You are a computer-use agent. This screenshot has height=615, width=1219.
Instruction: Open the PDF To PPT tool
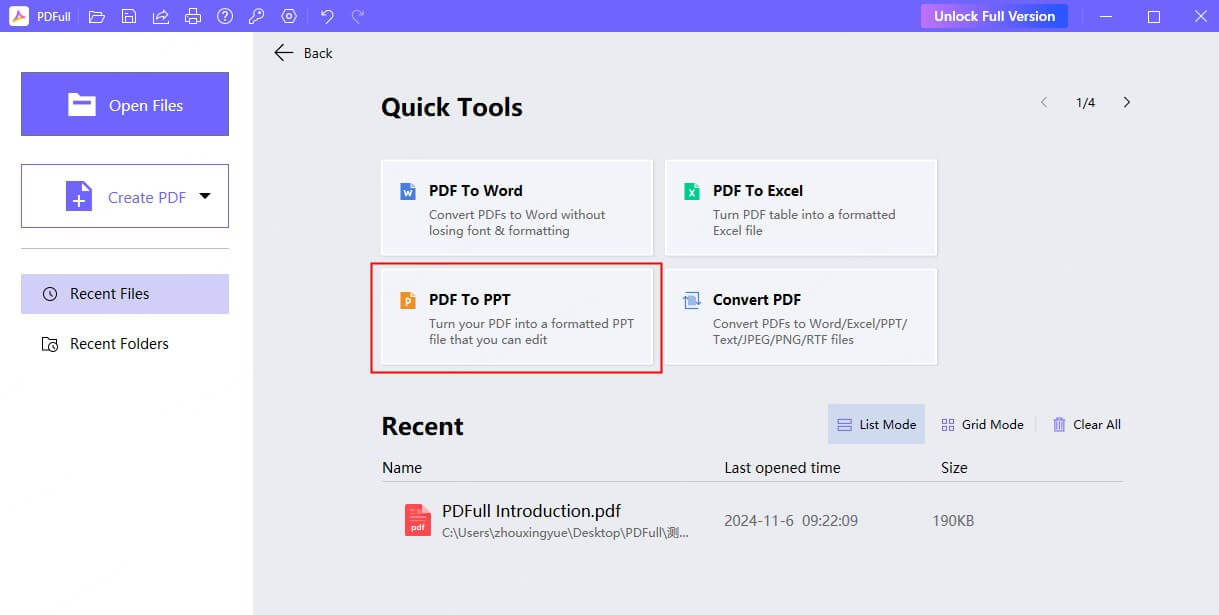pos(516,317)
